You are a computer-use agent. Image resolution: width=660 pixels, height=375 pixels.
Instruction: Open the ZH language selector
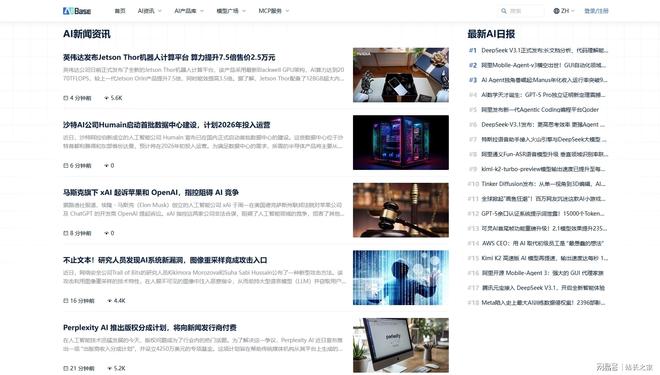564,11
